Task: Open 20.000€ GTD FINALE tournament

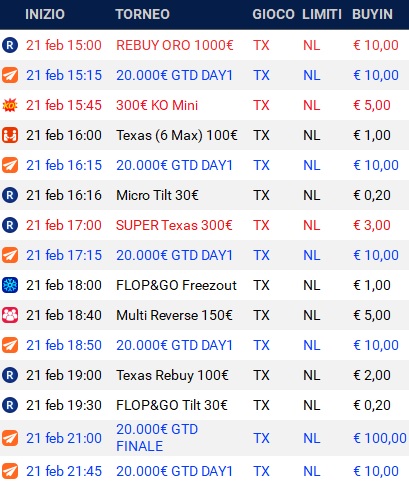Action: [x=157, y=438]
